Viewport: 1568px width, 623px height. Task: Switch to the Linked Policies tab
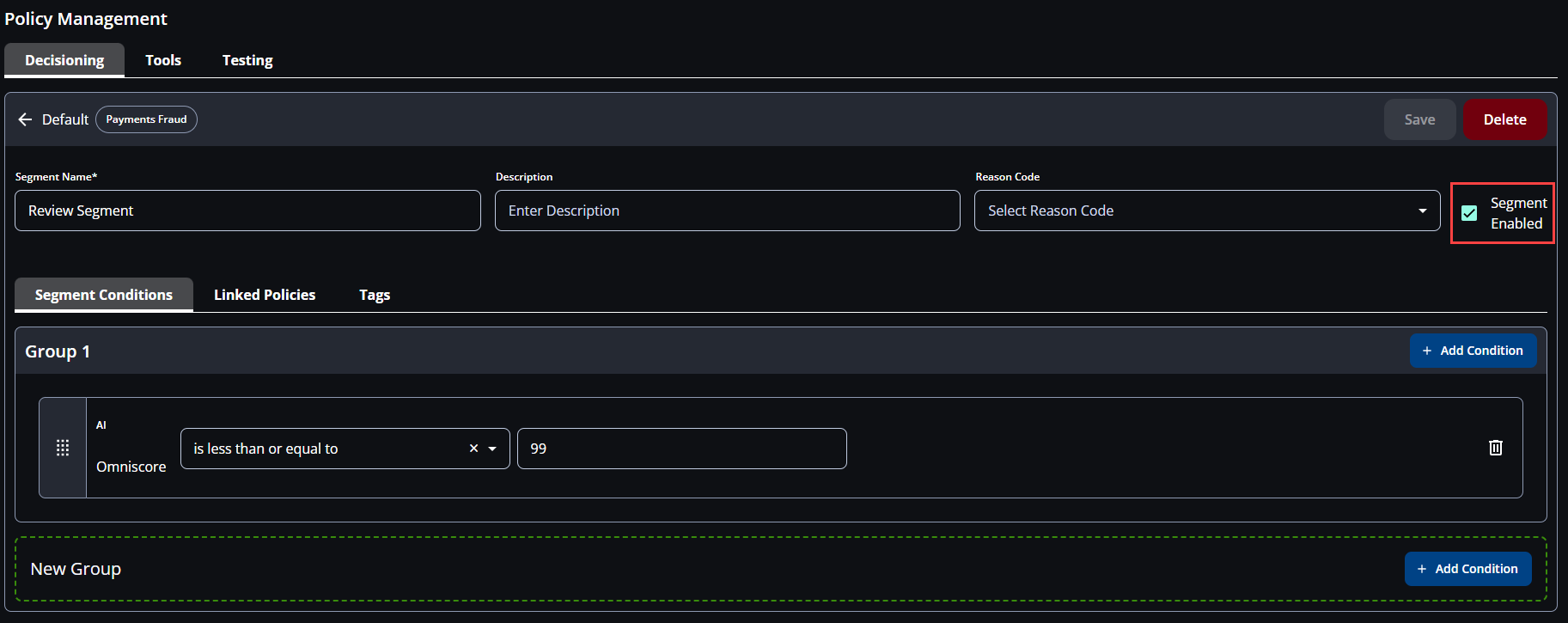coord(265,295)
